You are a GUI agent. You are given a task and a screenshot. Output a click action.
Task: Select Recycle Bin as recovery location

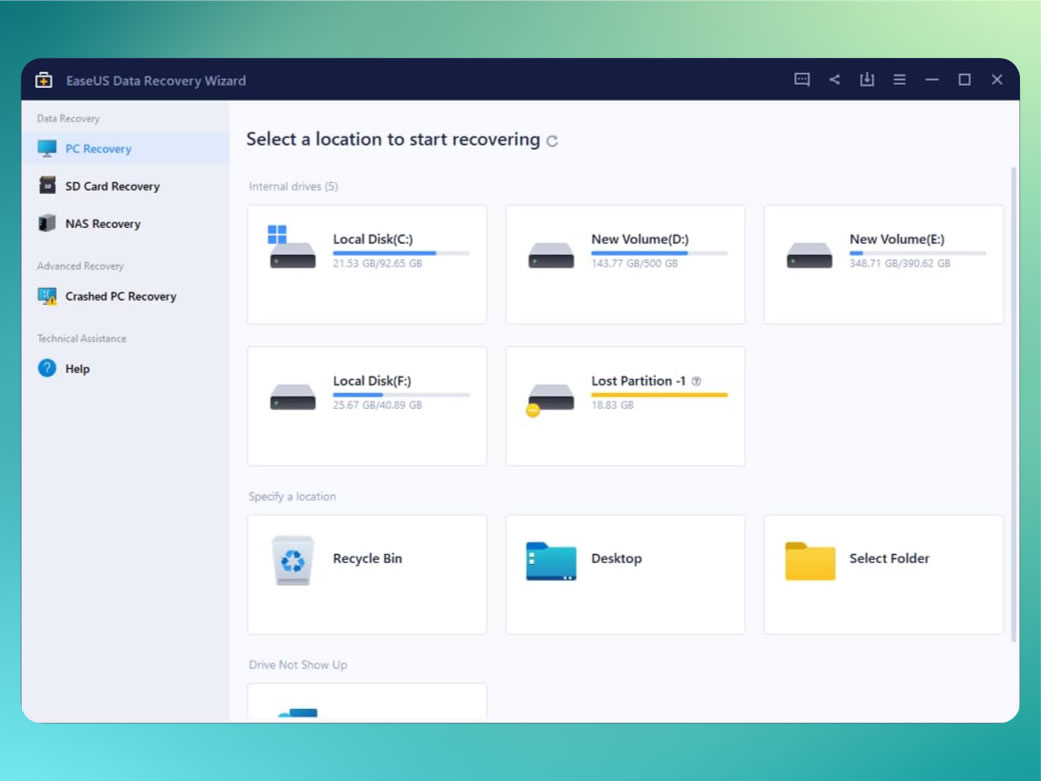[367, 575]
